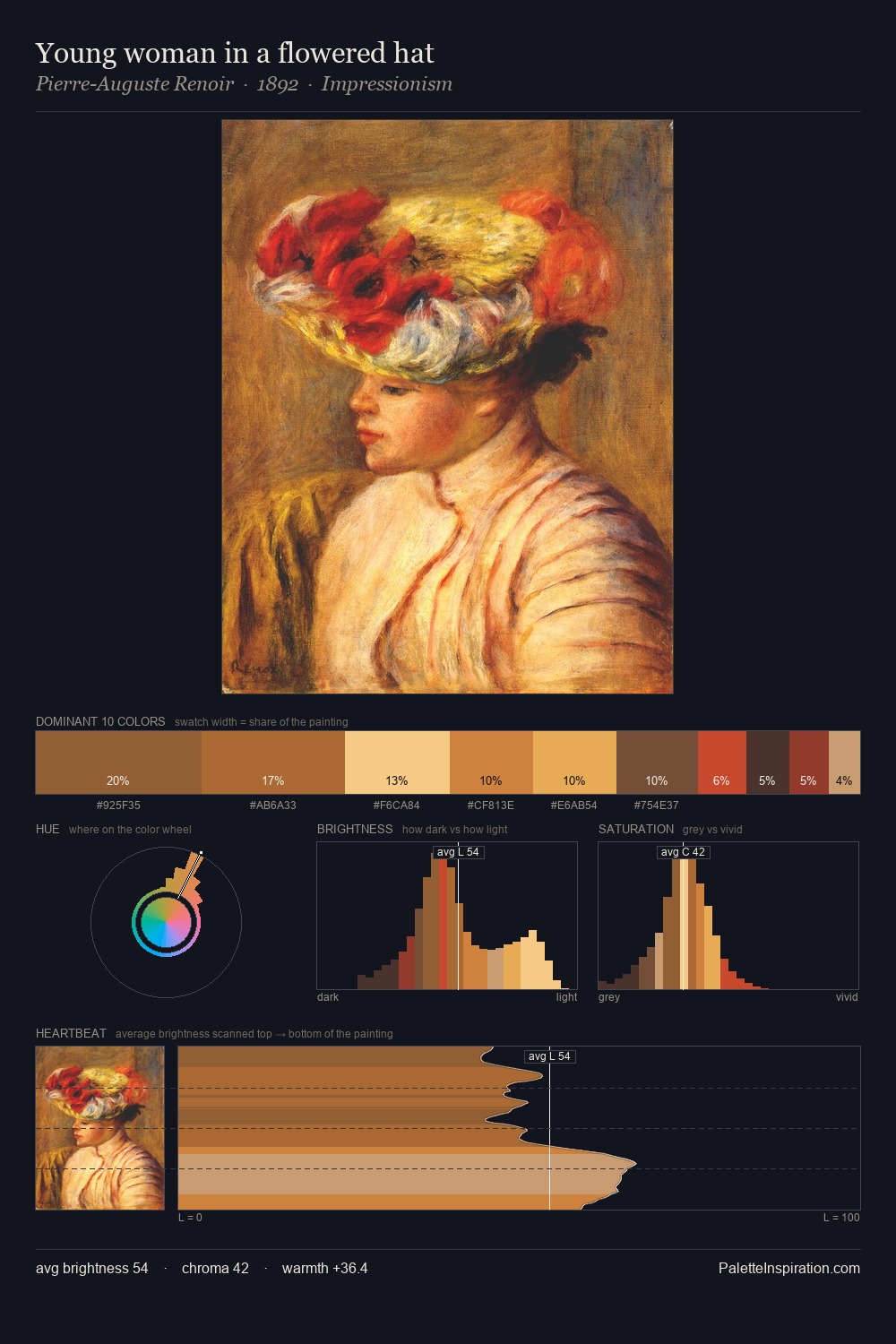Click the #F6CA84 hex code
This screenshot has width=896, height=1344.
click(397, 806)
